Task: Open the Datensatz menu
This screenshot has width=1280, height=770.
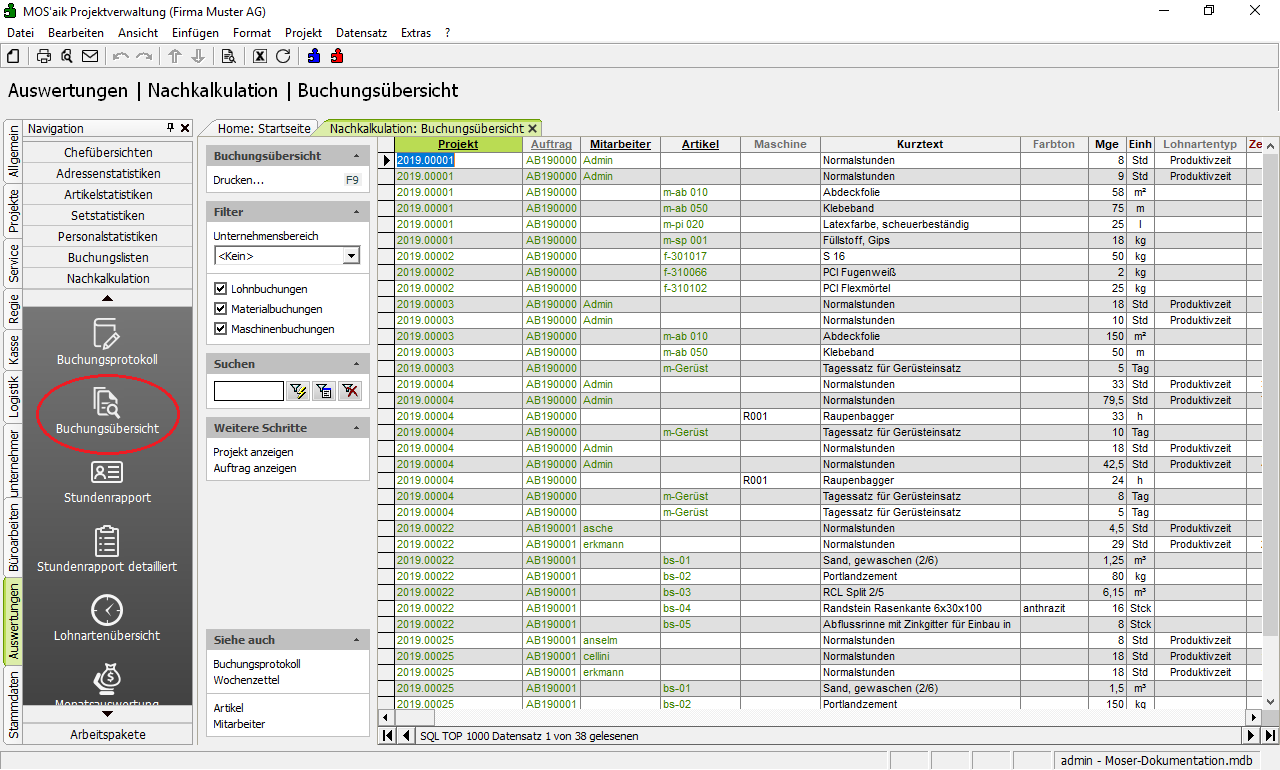Action: tap(361, 33)
